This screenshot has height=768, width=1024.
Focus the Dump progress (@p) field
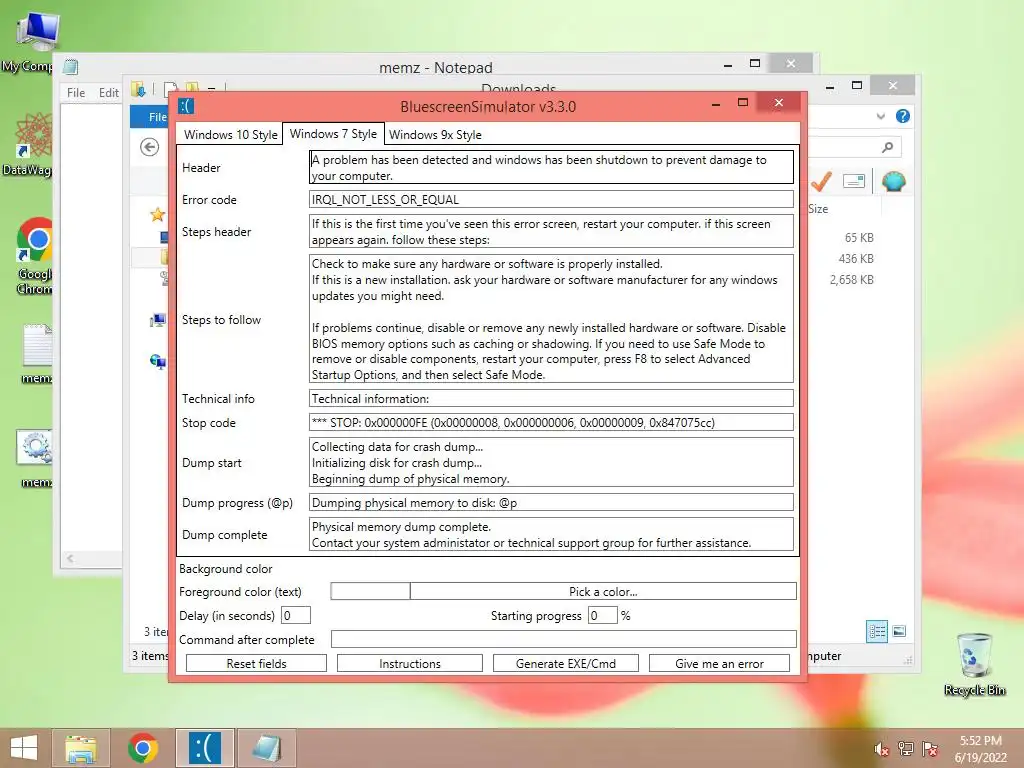551,502
